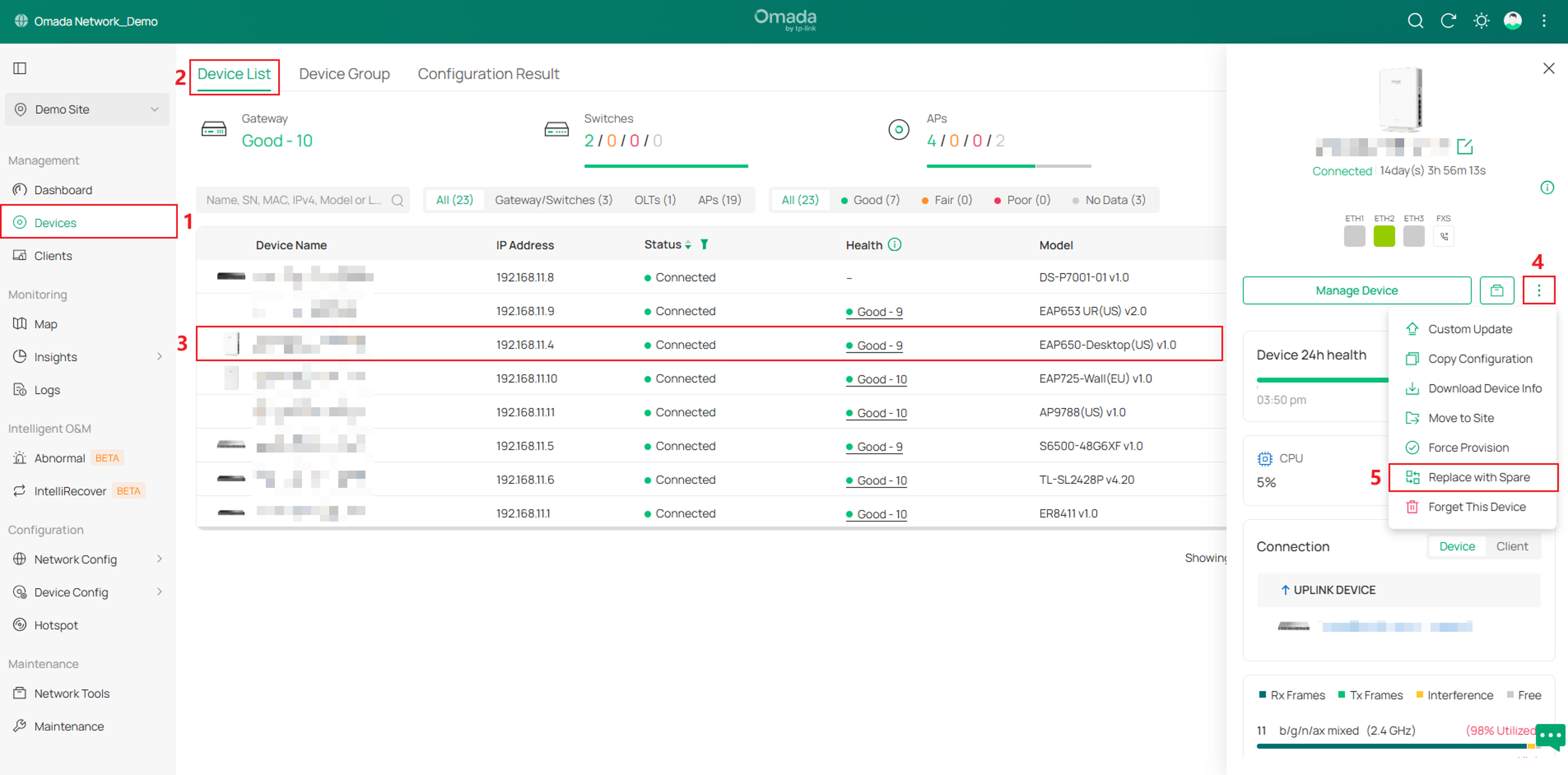This screenshot has width=1568, height=775.
Task: Open Devices in the sidebar
Action: 88,223
